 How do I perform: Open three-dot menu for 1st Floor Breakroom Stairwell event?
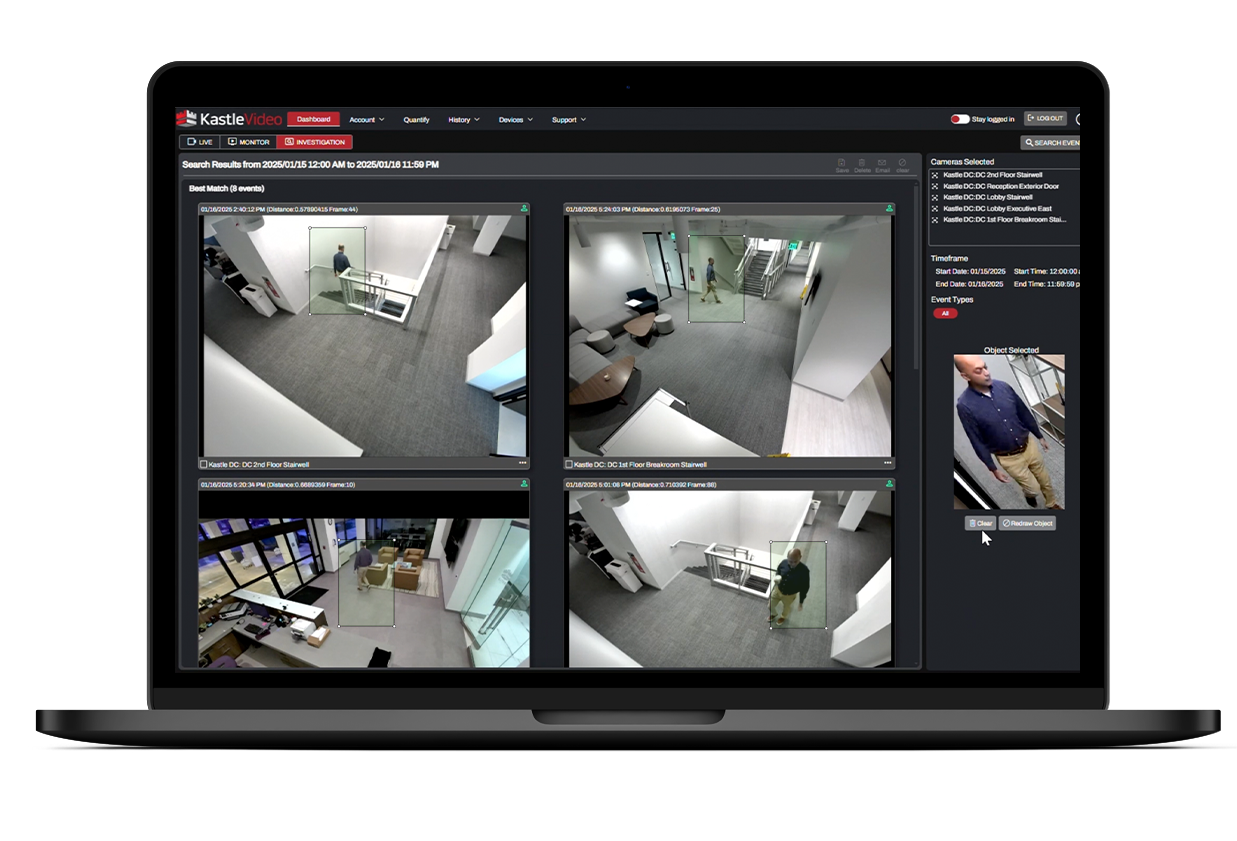click(887, 464)
